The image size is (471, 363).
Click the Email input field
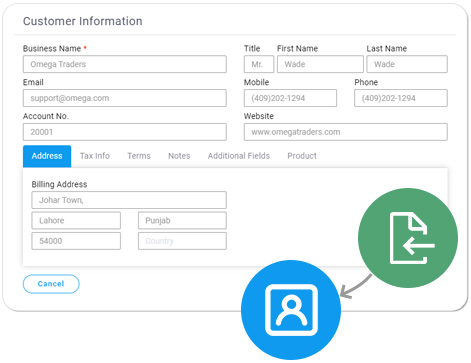[x=125, y=98]
